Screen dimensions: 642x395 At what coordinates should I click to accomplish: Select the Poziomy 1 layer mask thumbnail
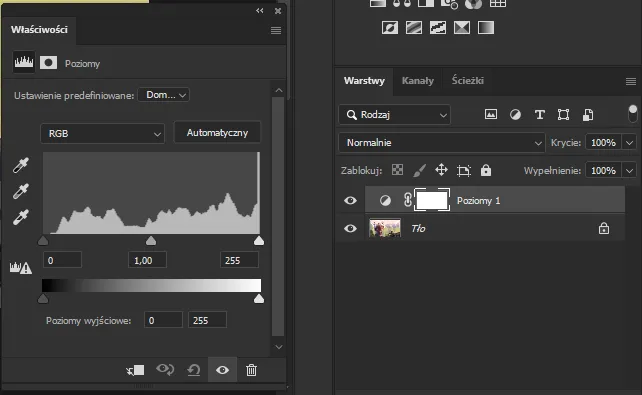click(x=432, y=200)
